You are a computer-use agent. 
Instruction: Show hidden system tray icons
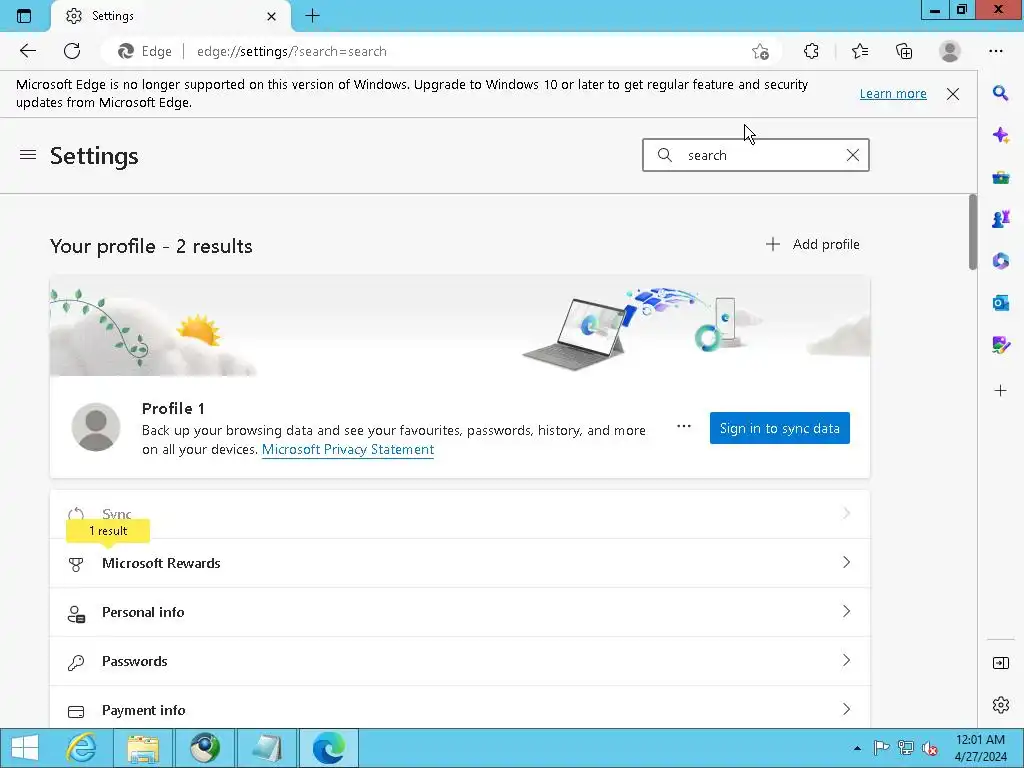point(857,748)
